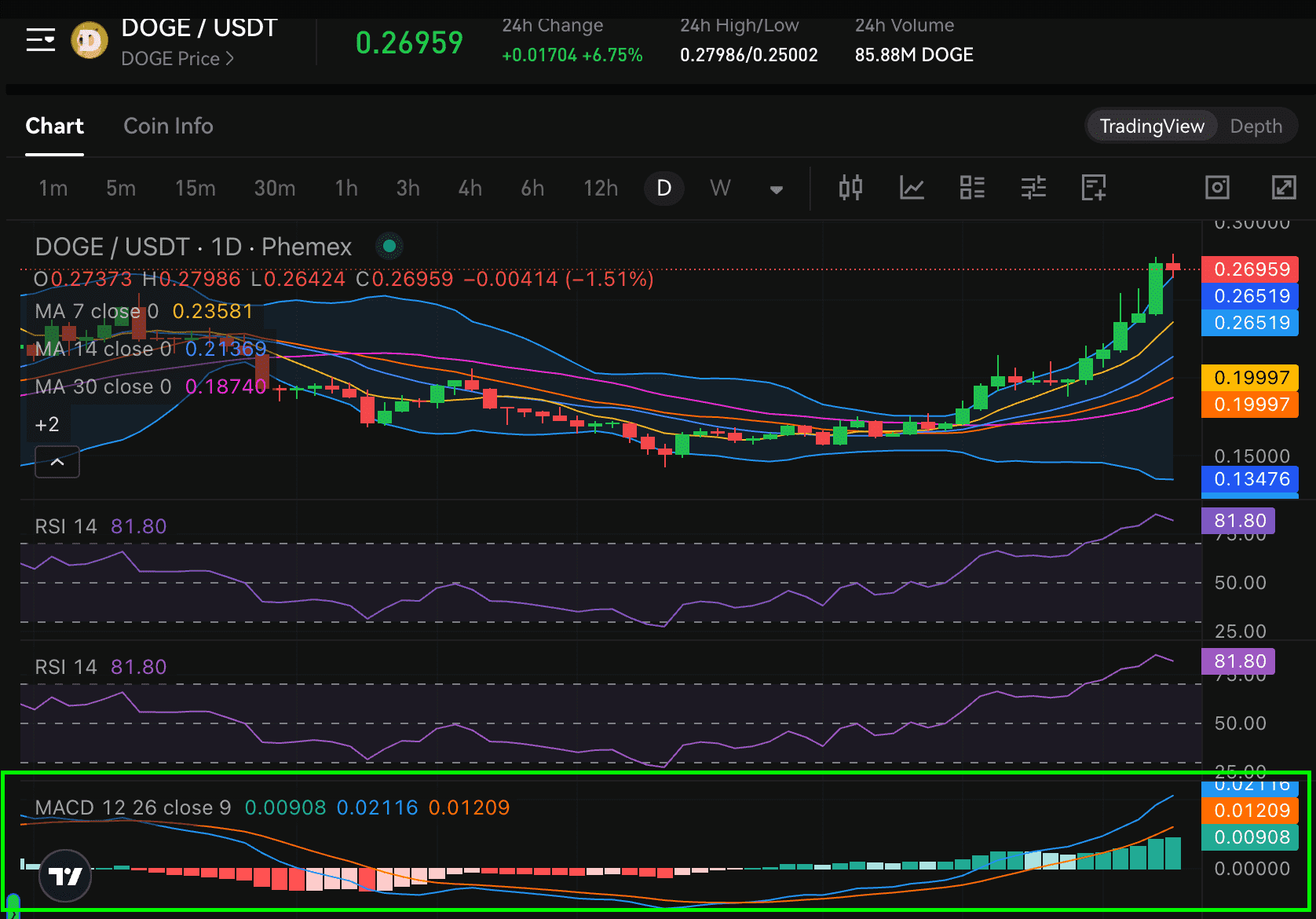
Task: Click the DOGE / USDT pair title
Action: [199, 28]
